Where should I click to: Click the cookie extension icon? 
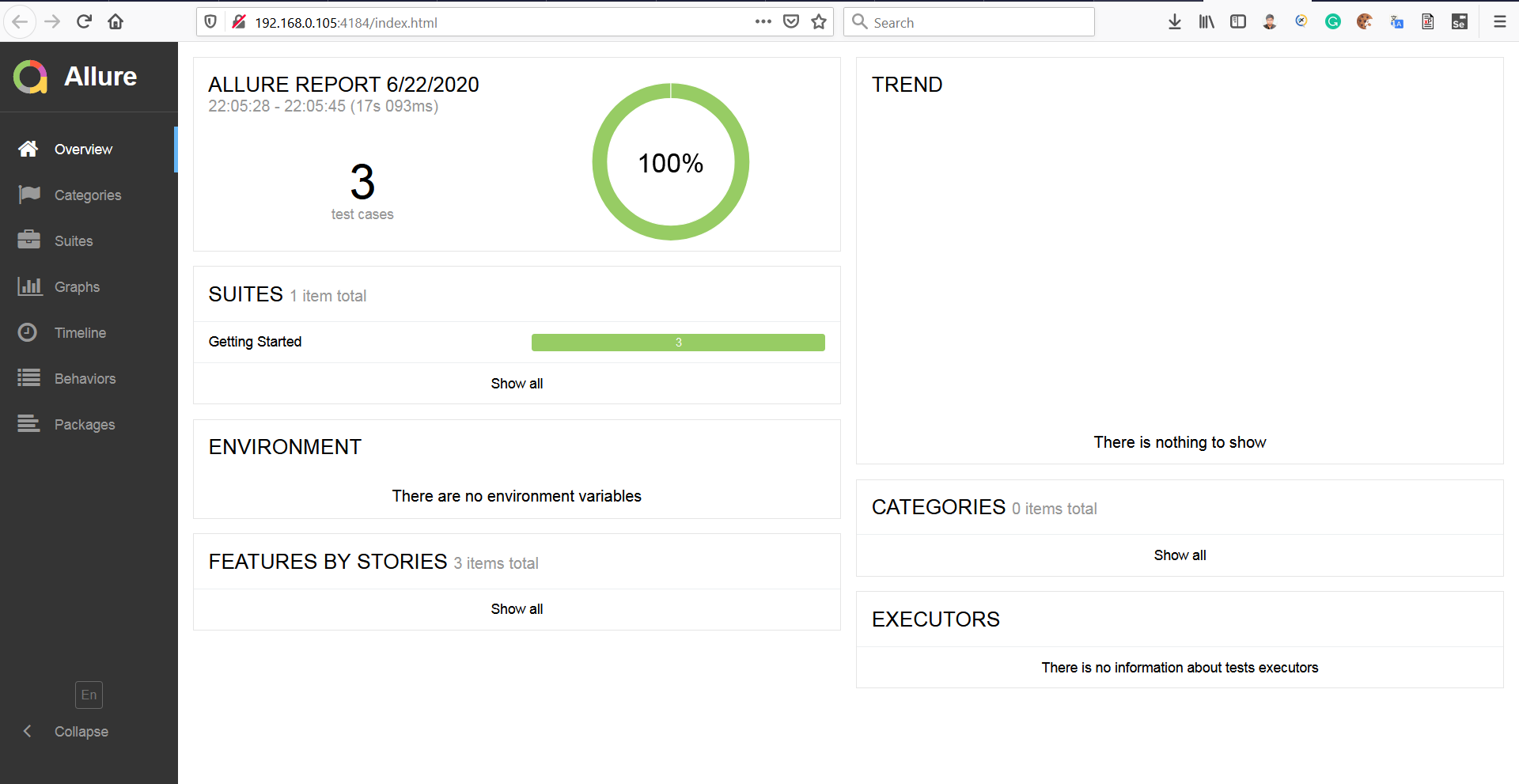click(x=1365, y=22)
